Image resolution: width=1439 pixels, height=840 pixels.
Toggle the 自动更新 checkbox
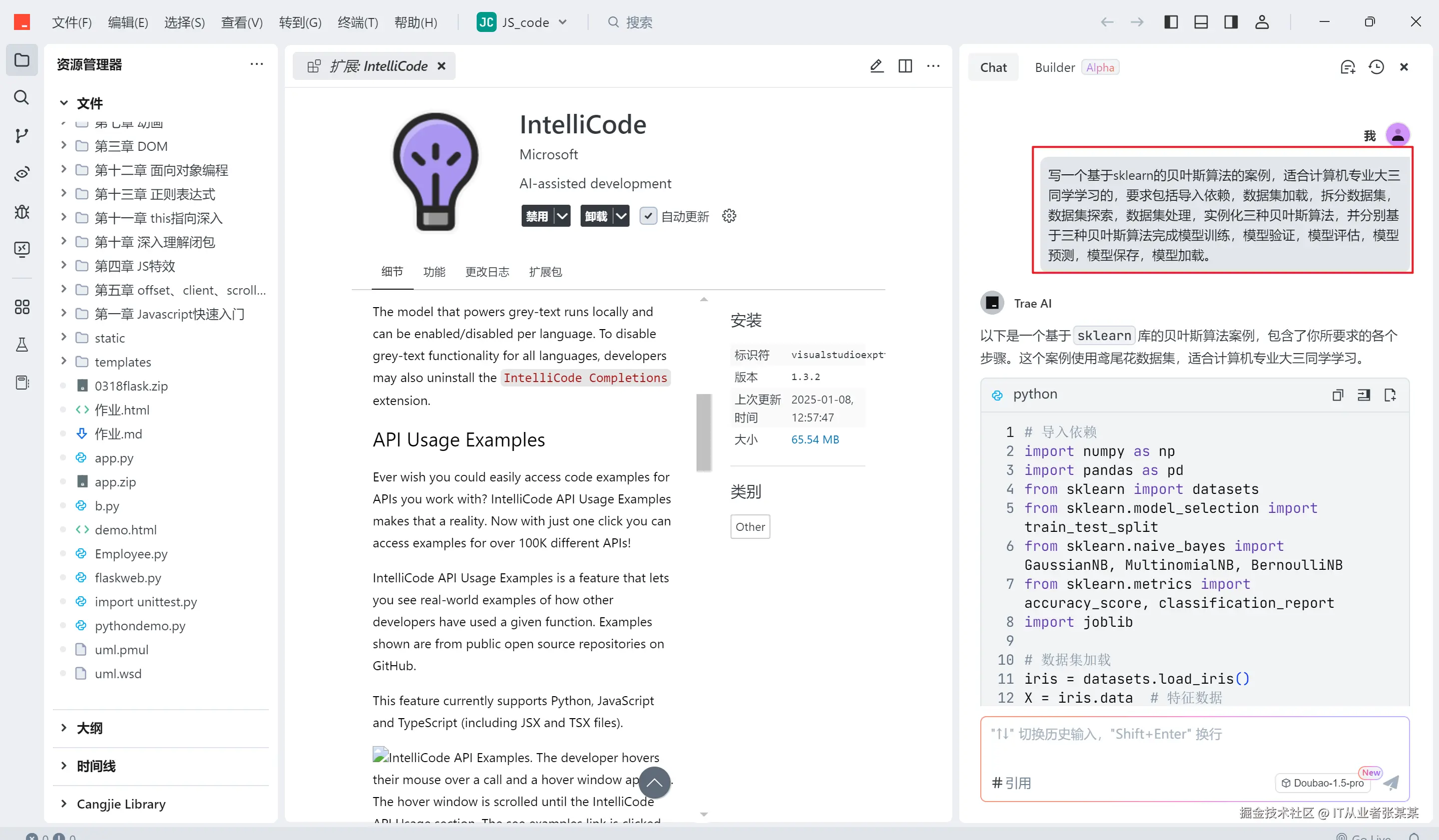click(648, 216)
